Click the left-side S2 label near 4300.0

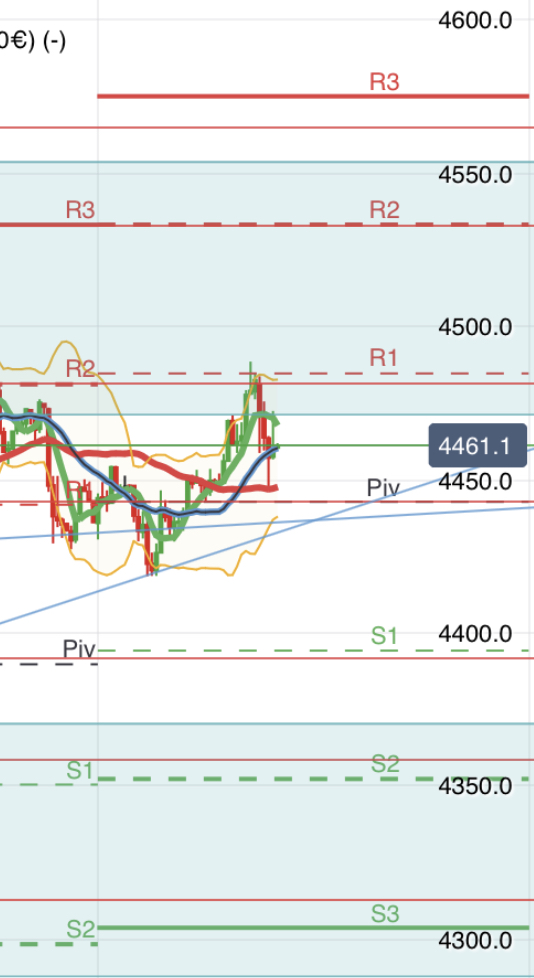[81, 930]
